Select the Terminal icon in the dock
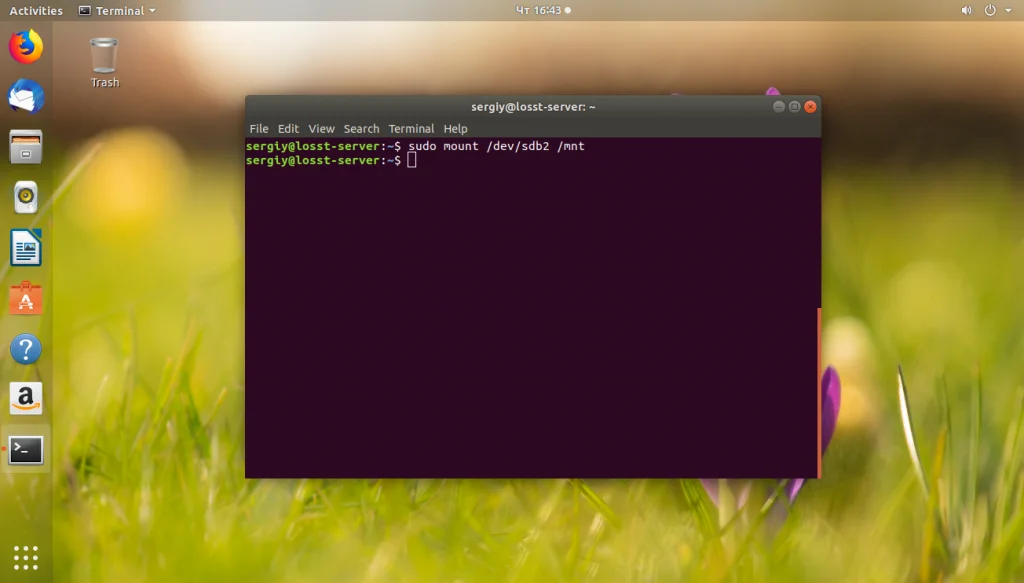 [25, 450]
